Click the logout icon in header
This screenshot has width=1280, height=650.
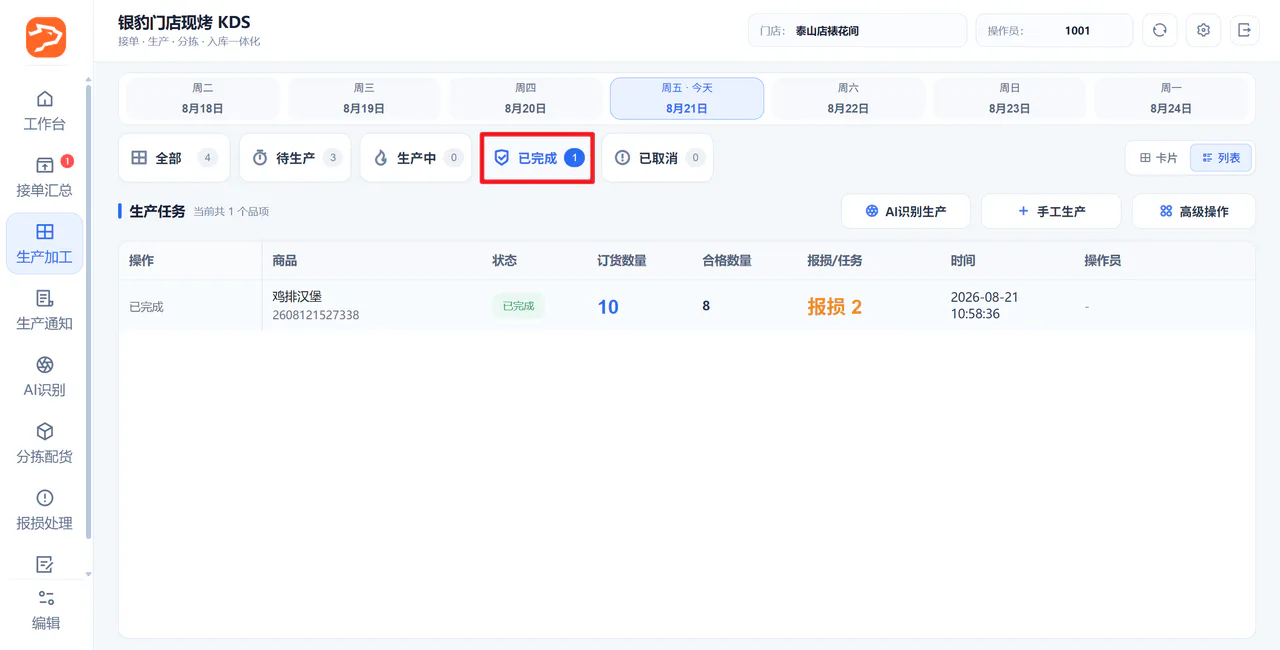pos(1245,30)
